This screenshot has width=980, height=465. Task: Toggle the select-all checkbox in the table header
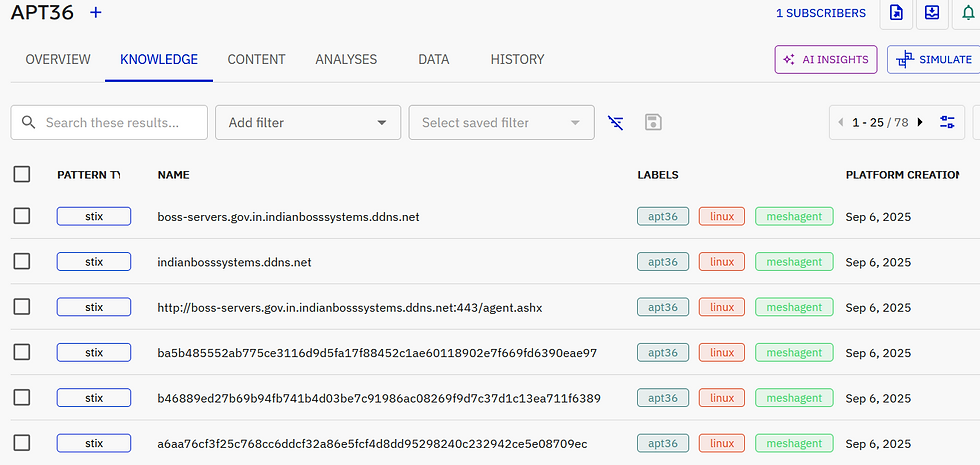click(22, 175)
